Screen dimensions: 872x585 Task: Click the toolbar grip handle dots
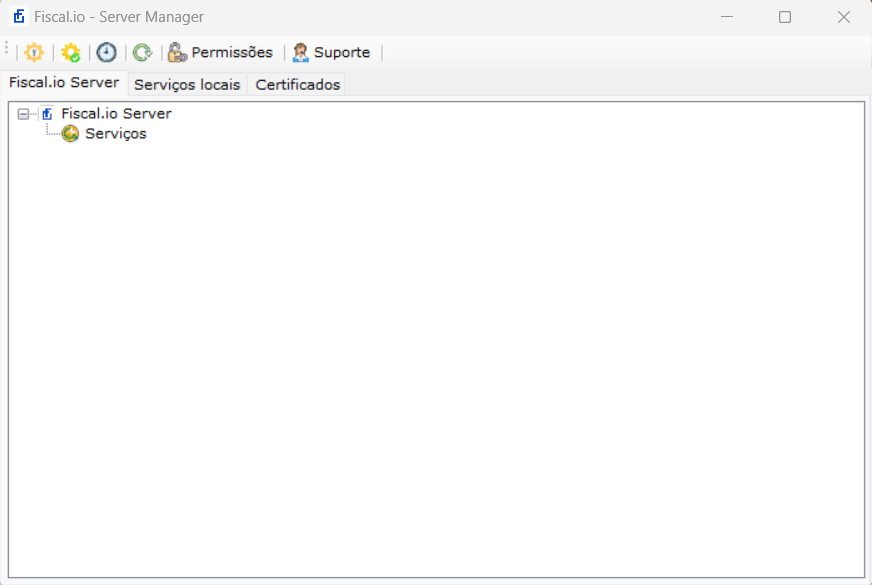click(7, 48)
